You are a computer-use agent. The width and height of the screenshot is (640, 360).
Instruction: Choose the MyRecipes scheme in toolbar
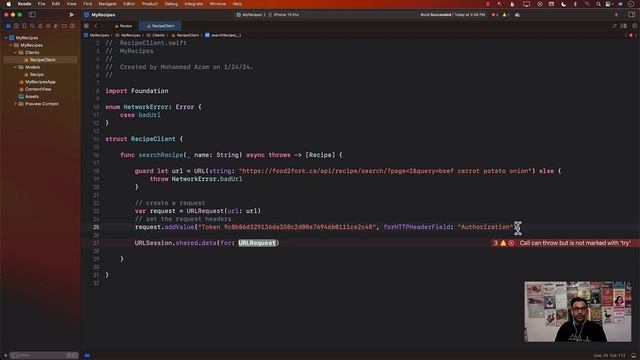[251, 15]
